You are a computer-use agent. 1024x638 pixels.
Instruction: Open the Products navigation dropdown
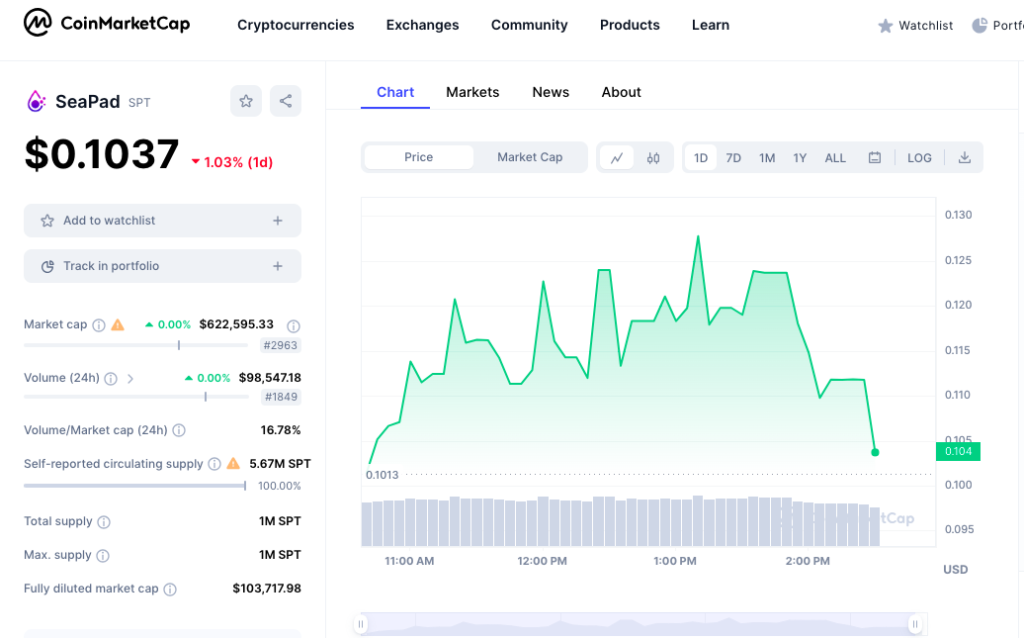(x=629, y=25)
